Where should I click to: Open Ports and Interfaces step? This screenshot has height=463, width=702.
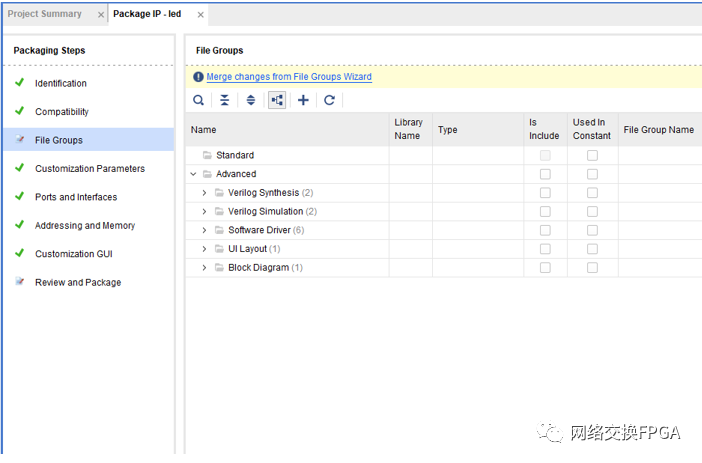(x=76, y=197)
